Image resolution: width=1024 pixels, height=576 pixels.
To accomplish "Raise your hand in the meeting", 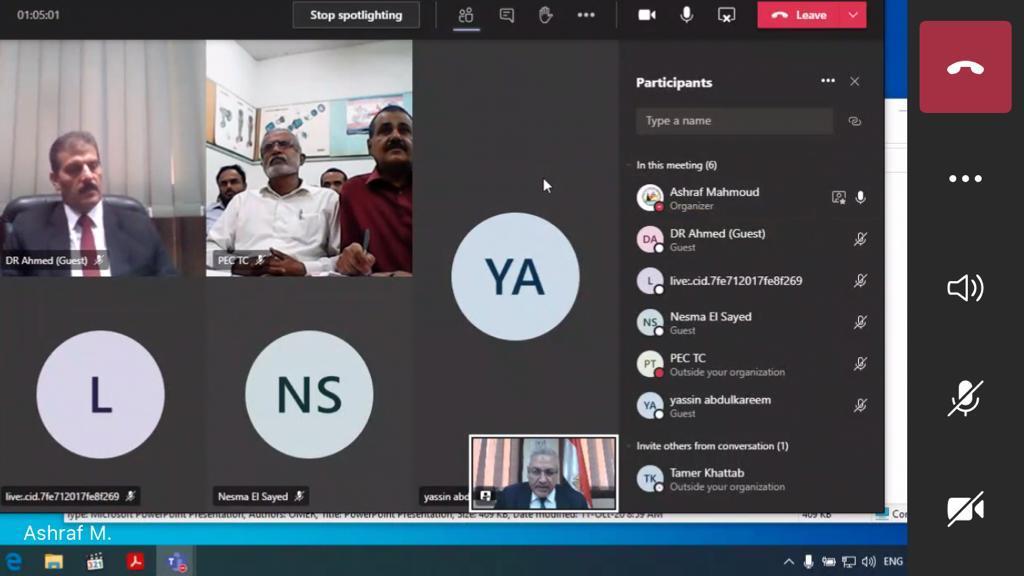I will coord(546,15).
